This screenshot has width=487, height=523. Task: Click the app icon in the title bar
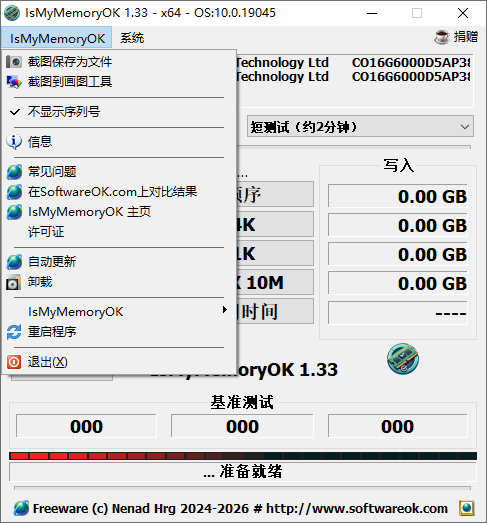(12, 13)
